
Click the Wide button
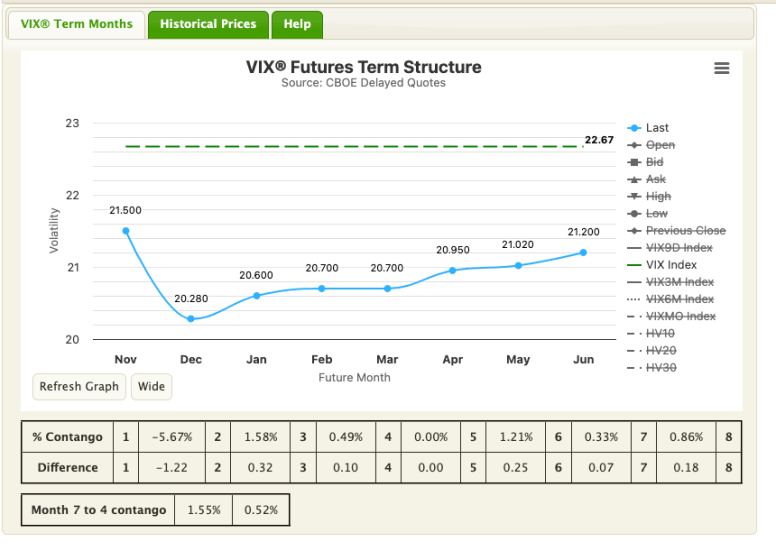151,386
